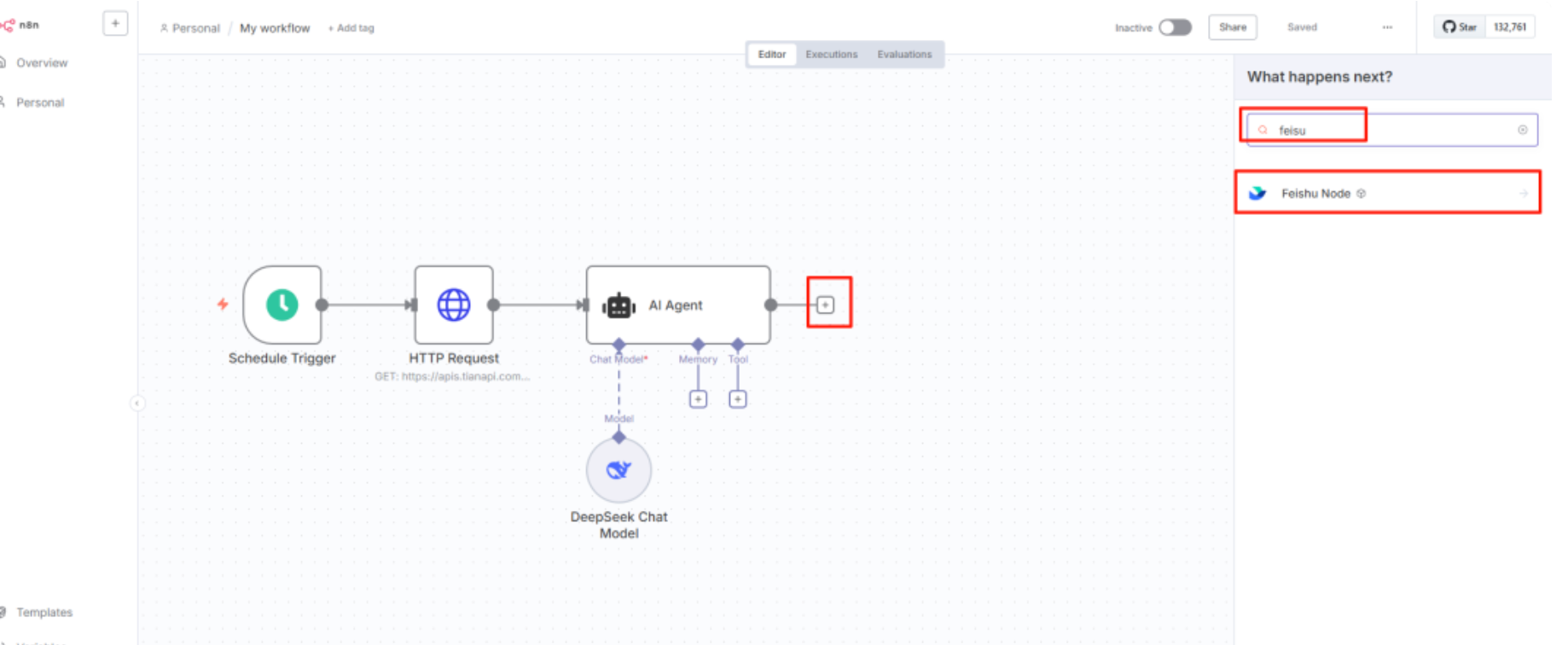Click the search magnifier icon
The width and height of the screenshot is (1568, 645).
(1263, 130)
